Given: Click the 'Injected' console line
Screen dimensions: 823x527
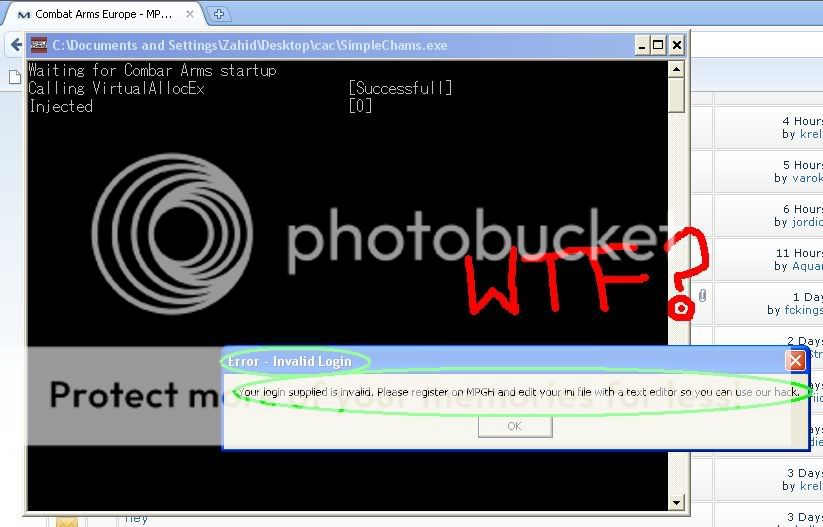Looking at the screenshot, I should click(61, 106).
